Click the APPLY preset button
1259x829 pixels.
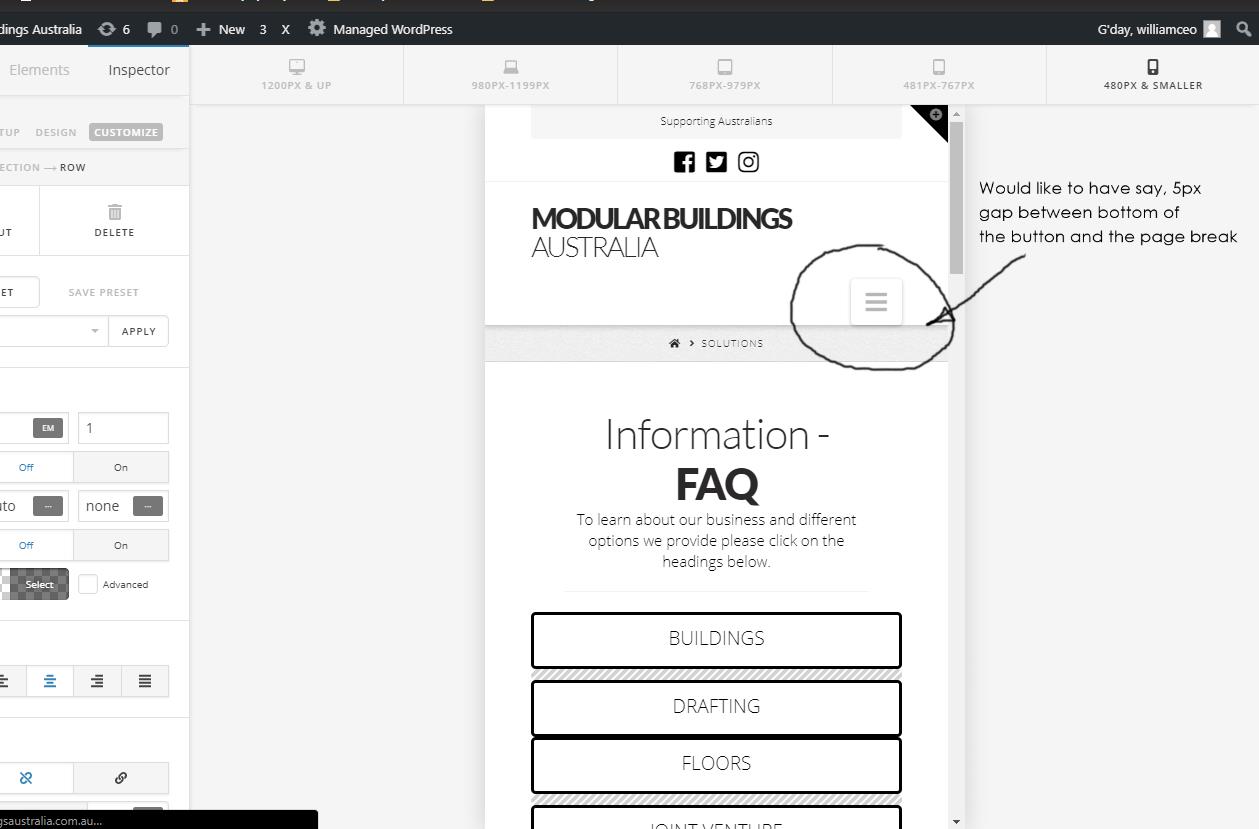138,331
